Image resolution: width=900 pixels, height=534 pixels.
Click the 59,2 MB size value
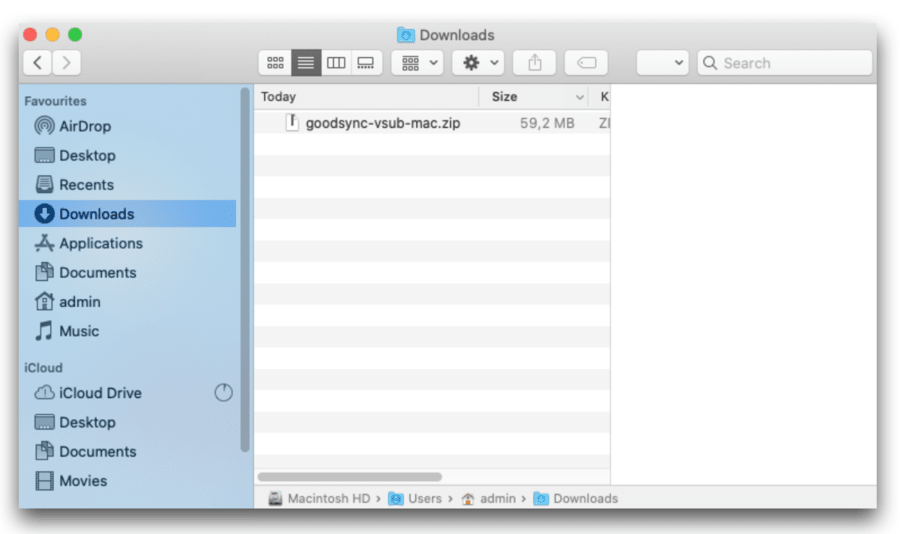[x=547, y=123]
